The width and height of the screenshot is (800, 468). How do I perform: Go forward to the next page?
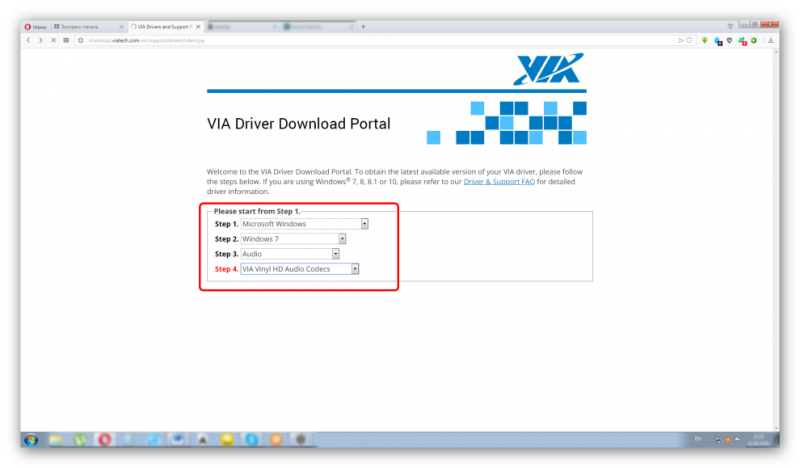tap(41, 40)
